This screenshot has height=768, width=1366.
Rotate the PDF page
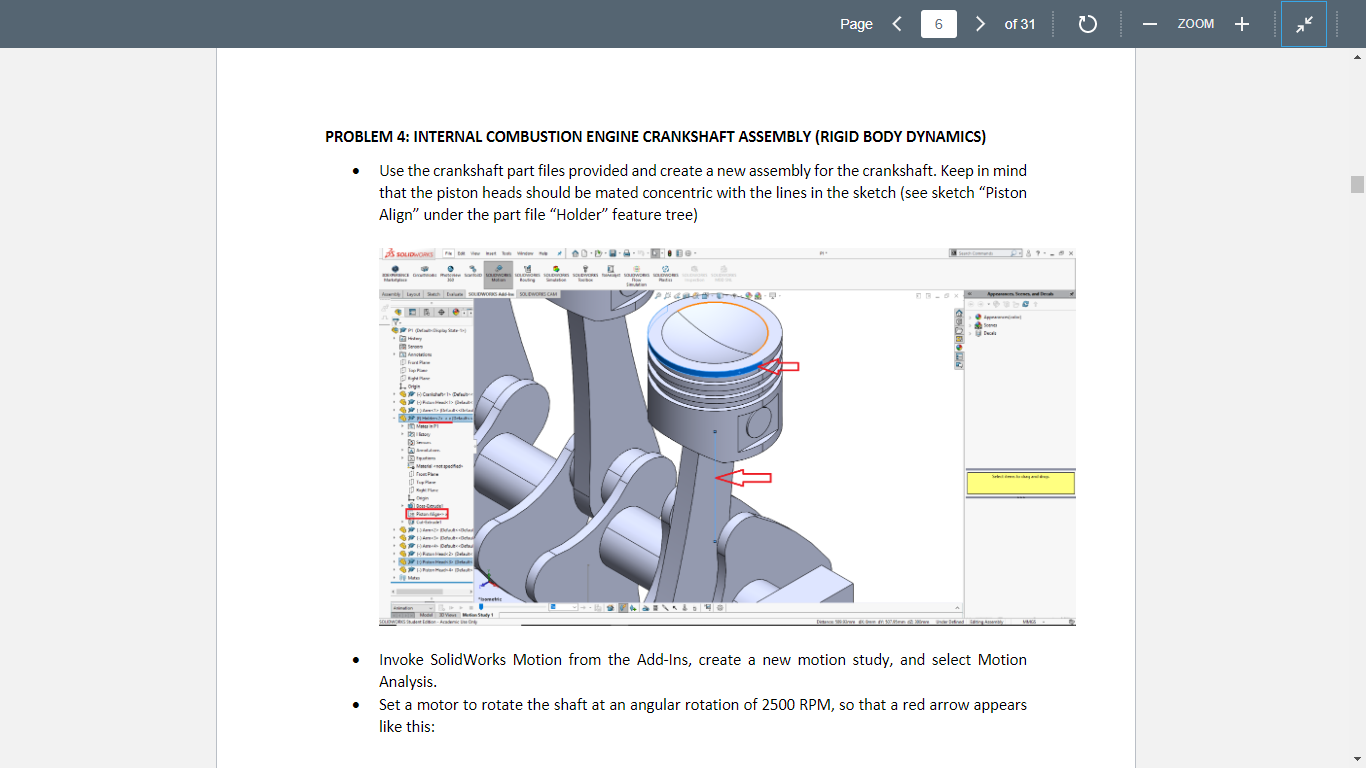pyautogui.click(x=1089, y=23)
